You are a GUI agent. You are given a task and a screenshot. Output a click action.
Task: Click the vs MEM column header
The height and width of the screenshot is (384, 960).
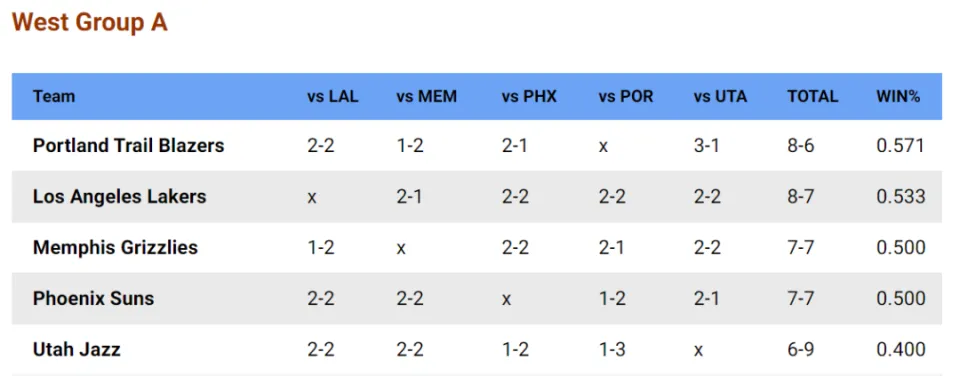click(426, 96)
